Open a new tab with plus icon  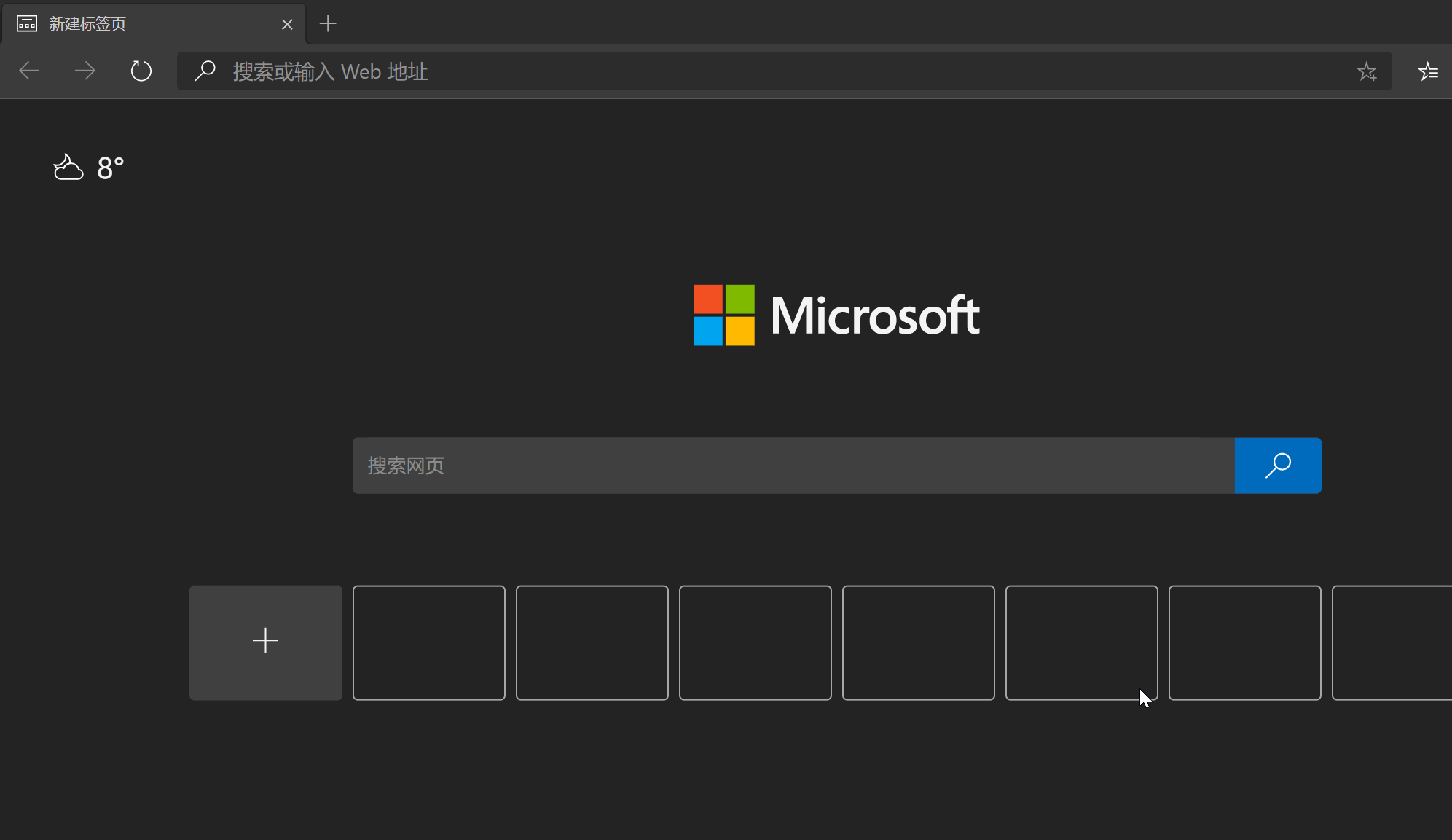click(328, 24)
